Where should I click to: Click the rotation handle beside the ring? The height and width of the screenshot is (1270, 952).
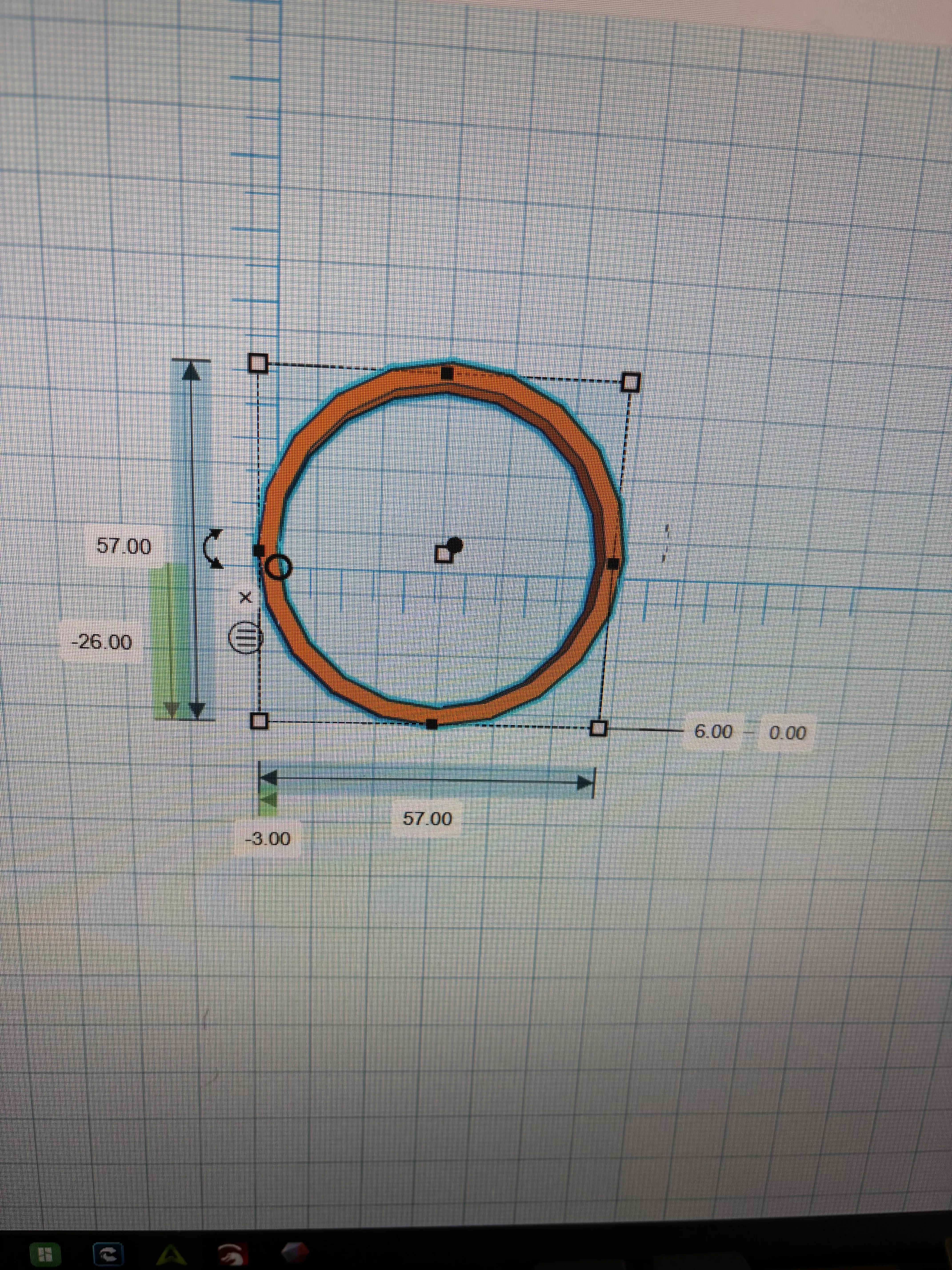pyautogui.click(x=214, y=549)
